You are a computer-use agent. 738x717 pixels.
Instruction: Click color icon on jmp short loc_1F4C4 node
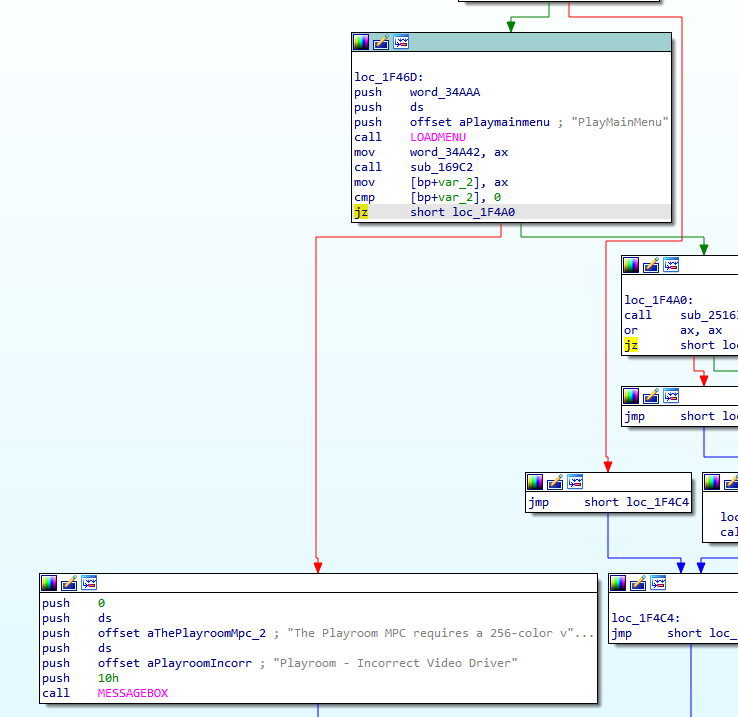coord(535,483)
